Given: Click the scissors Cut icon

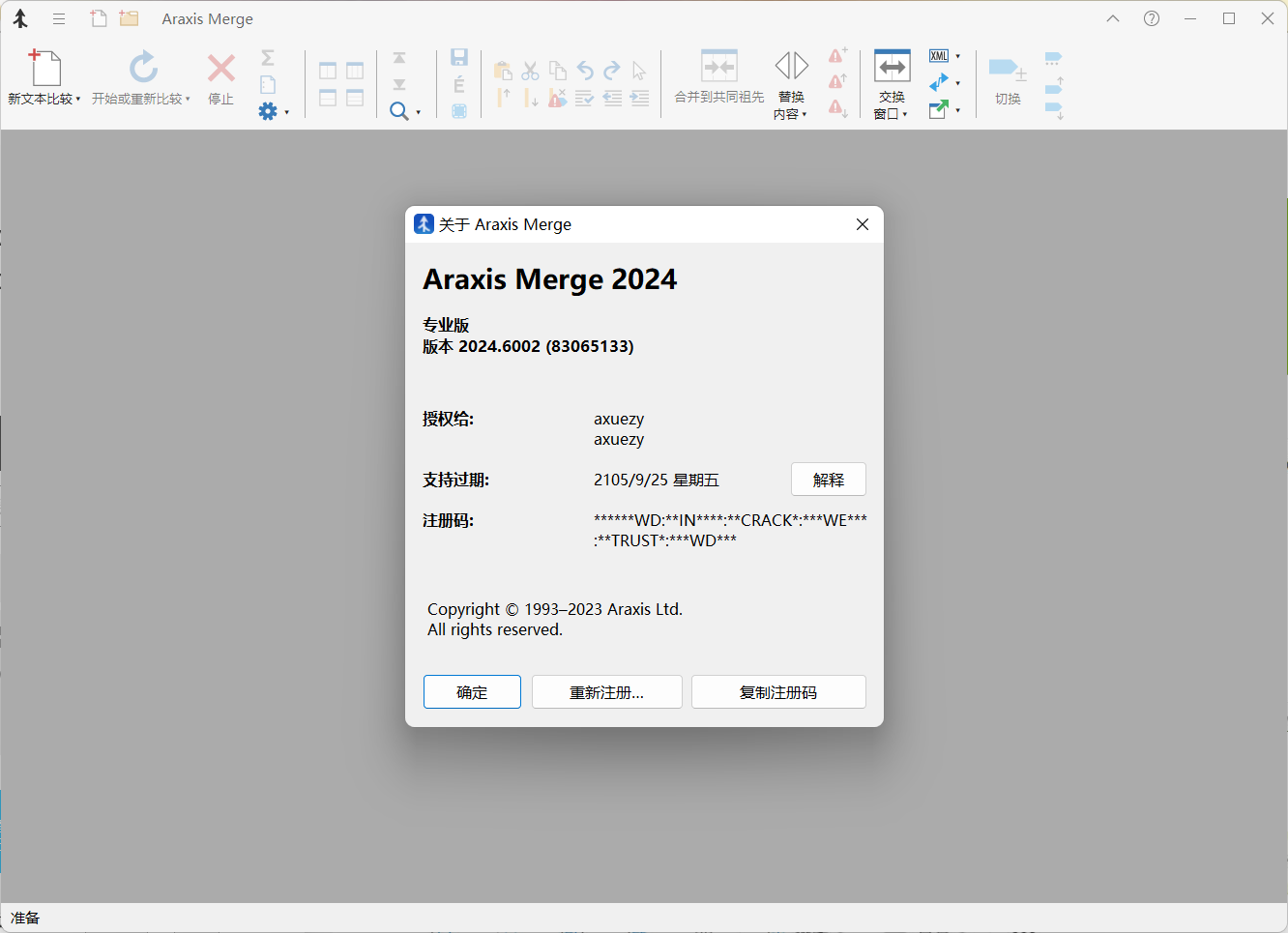Looking at the screenshot, I should pyautogui.click(x=530, y=71).
